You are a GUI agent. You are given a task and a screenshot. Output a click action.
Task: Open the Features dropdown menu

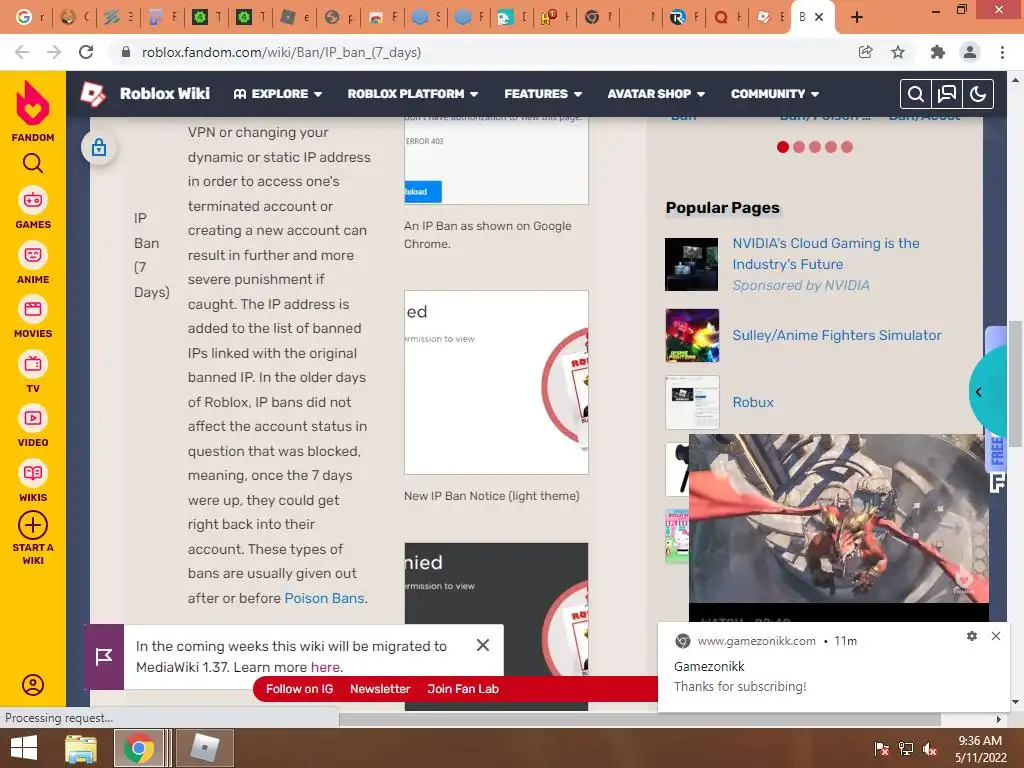pos(543,94)
